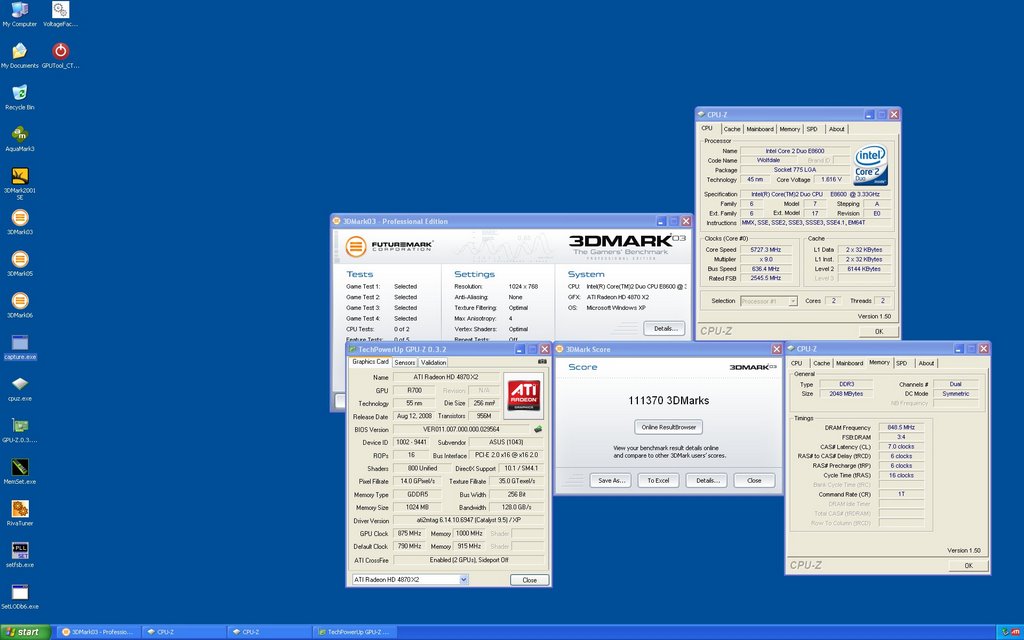
Task: Select cpuz.exe desktop icon
Action: pyautogui.click(x=20, y=389)
